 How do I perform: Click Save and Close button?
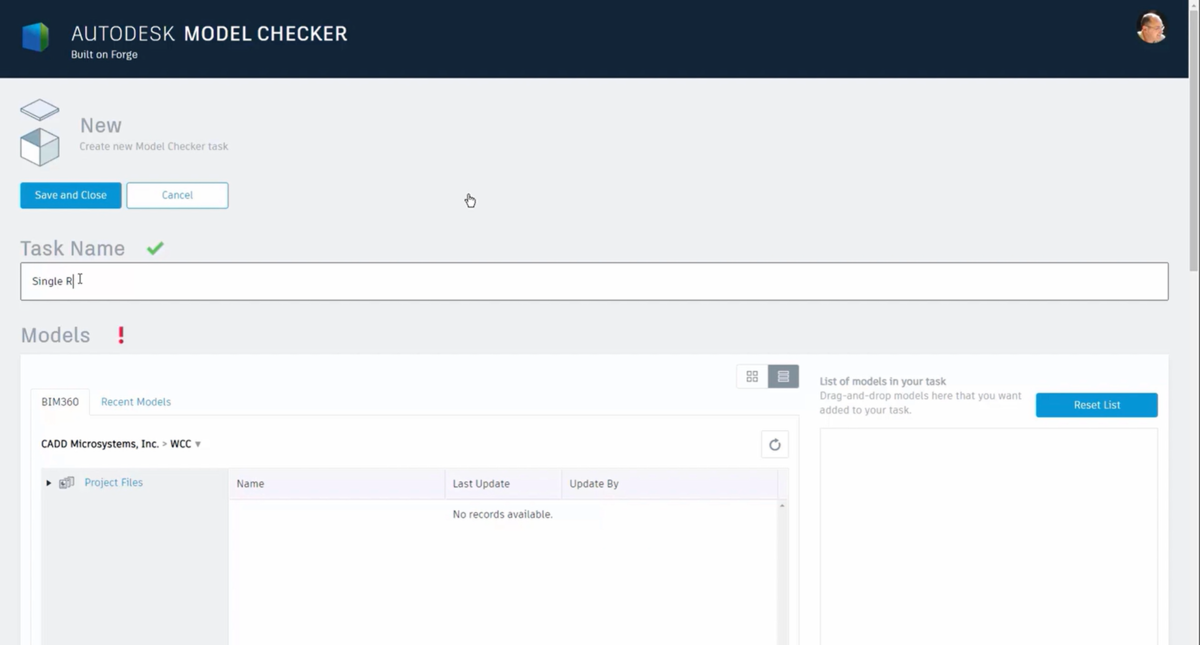[71, 195]
